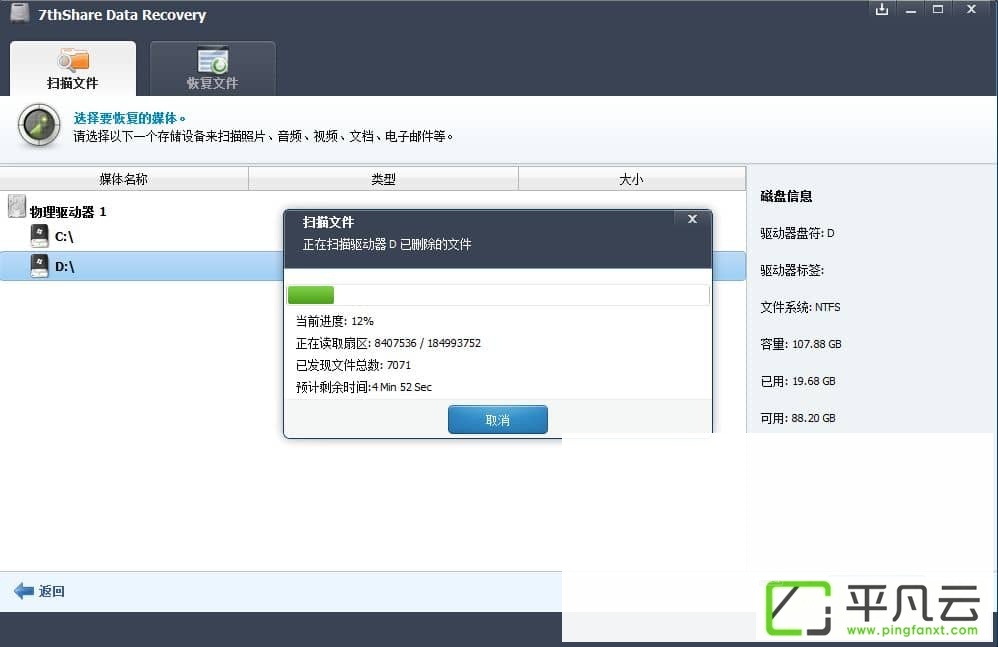The height and width of the screenshot is (647, 998).
Task: Click 可用: 88.20 GB text
Action: pyautogui.click(x=798, y=418)
